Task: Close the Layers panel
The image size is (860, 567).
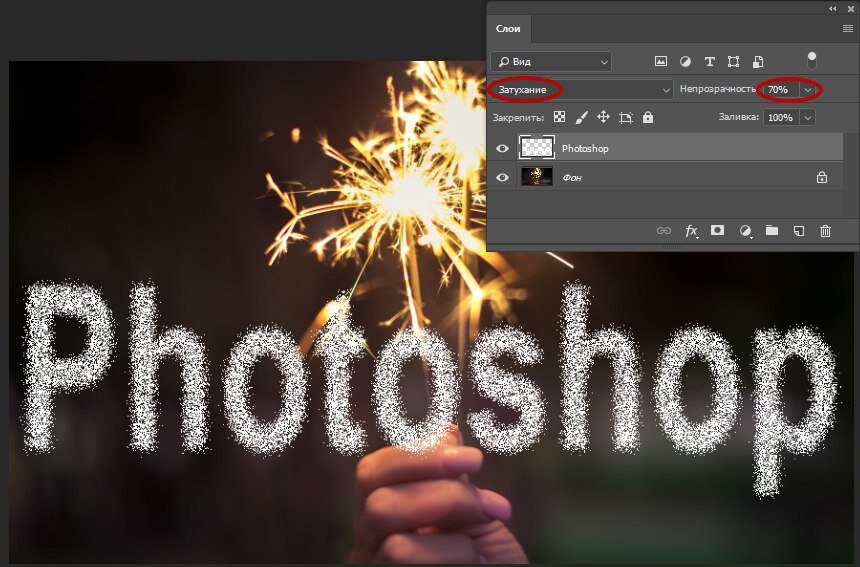Action: click(x=851, y=8)
